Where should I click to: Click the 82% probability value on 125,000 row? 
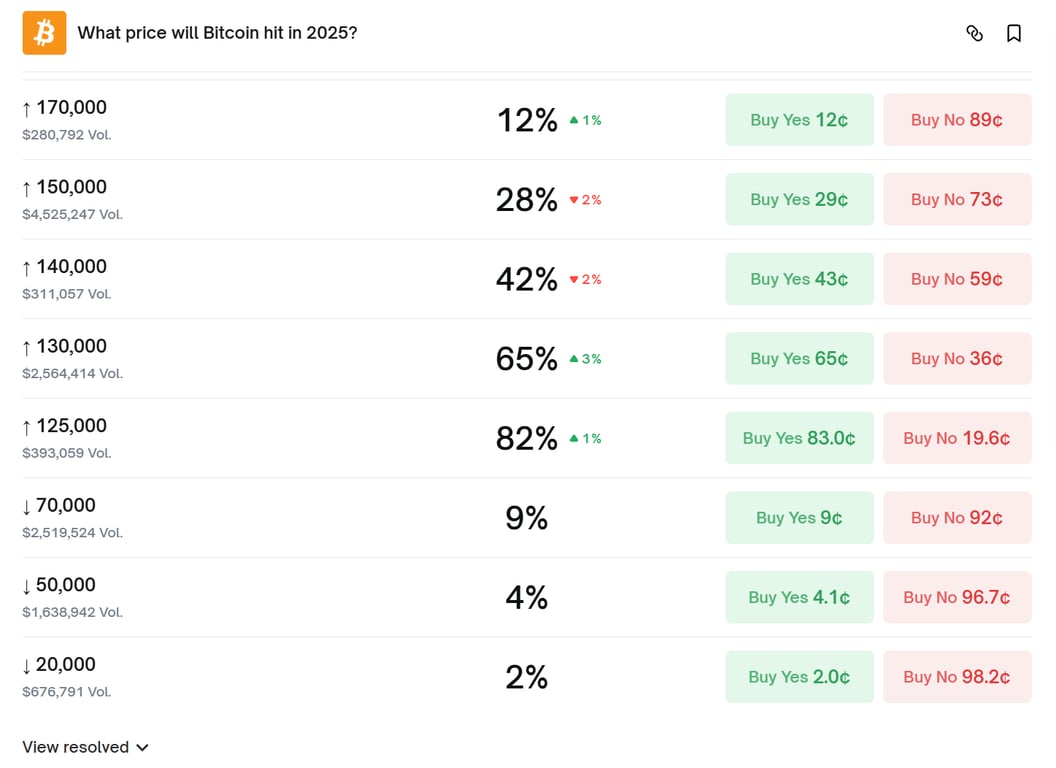coord(525,438)
